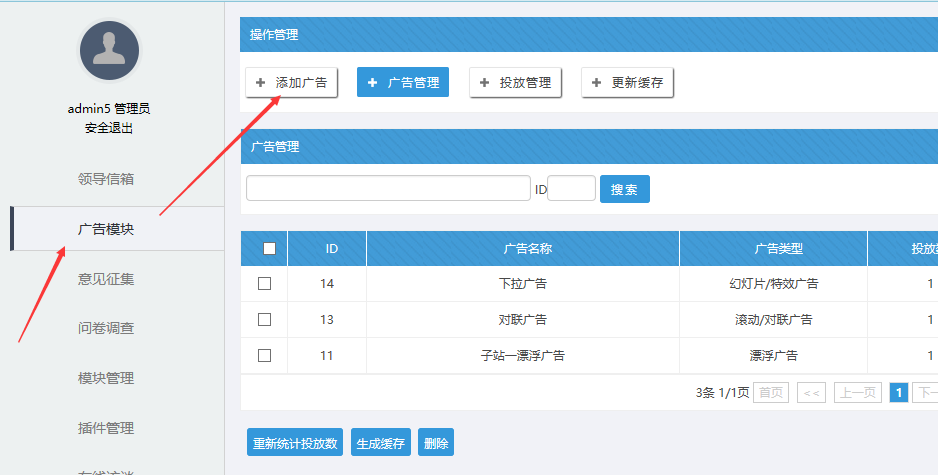The width and height of the screenshot is (938, 475).
Task: Open 领导信箱 in the sidebar
Action: [106, 179]
